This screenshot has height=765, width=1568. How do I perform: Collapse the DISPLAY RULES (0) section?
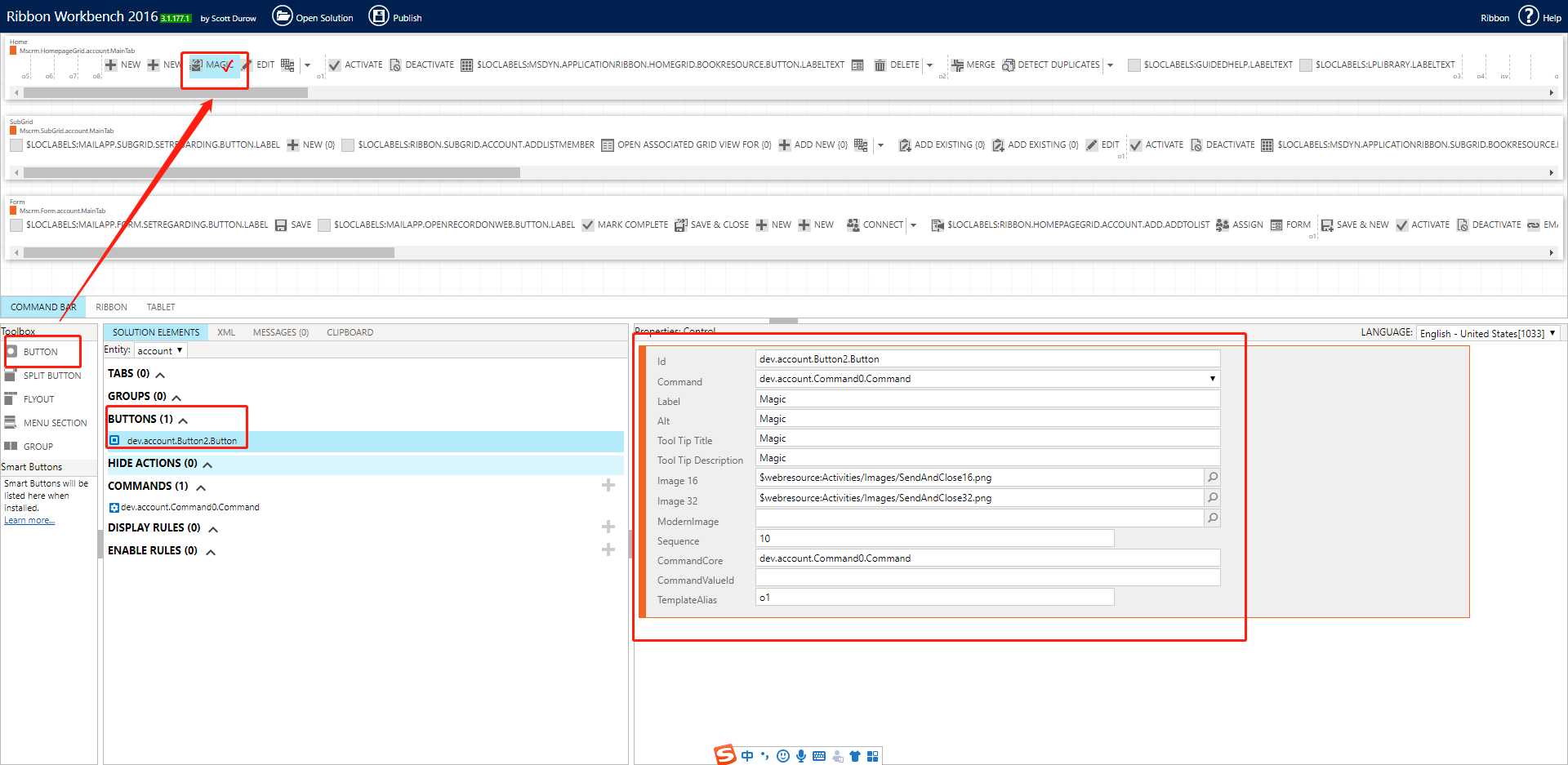213,529
